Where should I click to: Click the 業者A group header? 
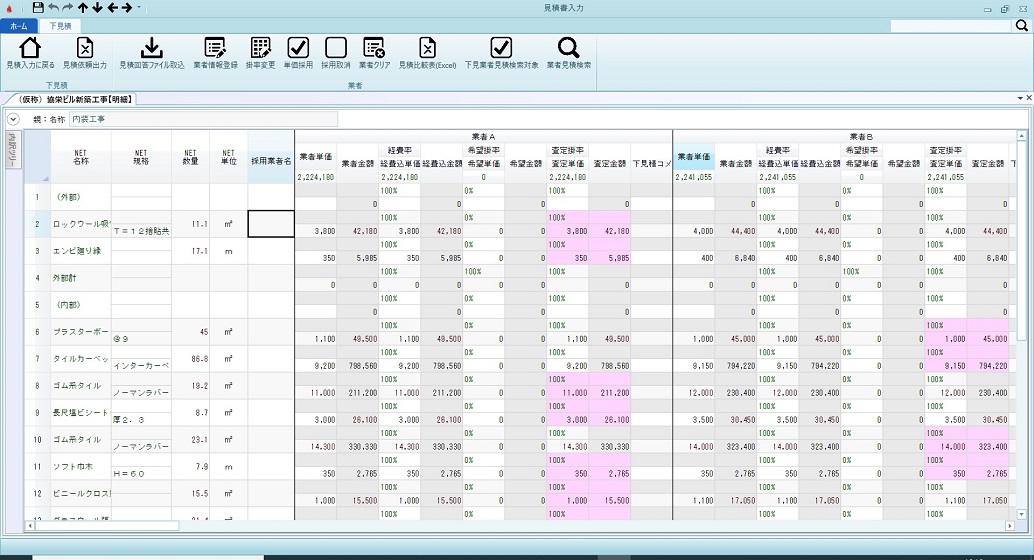483,137
